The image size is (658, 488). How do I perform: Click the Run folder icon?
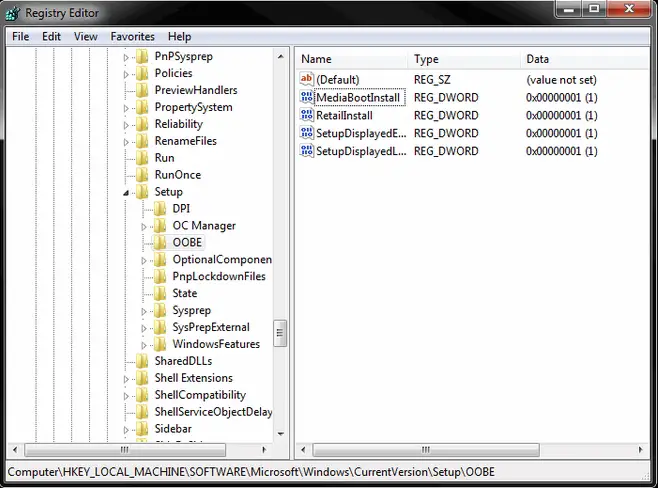pyautogui.click(x=143, y=158)
